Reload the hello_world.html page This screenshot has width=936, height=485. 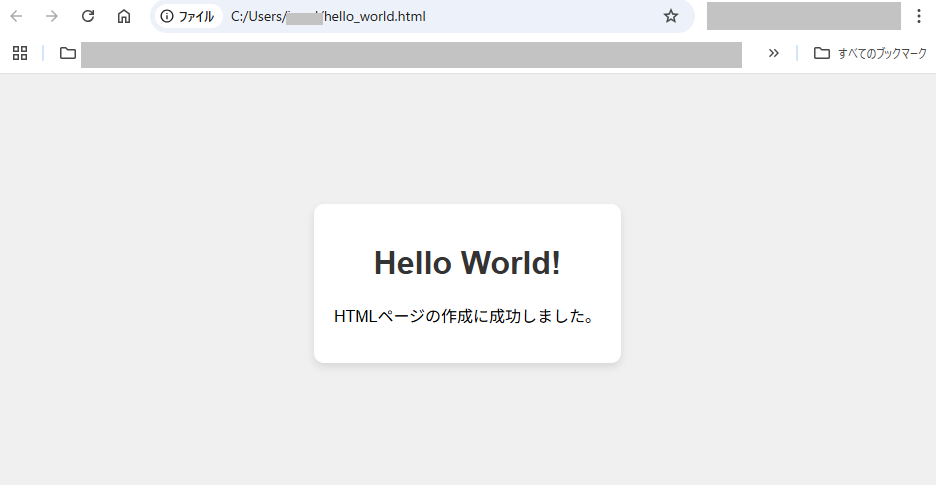coord(88,16)
